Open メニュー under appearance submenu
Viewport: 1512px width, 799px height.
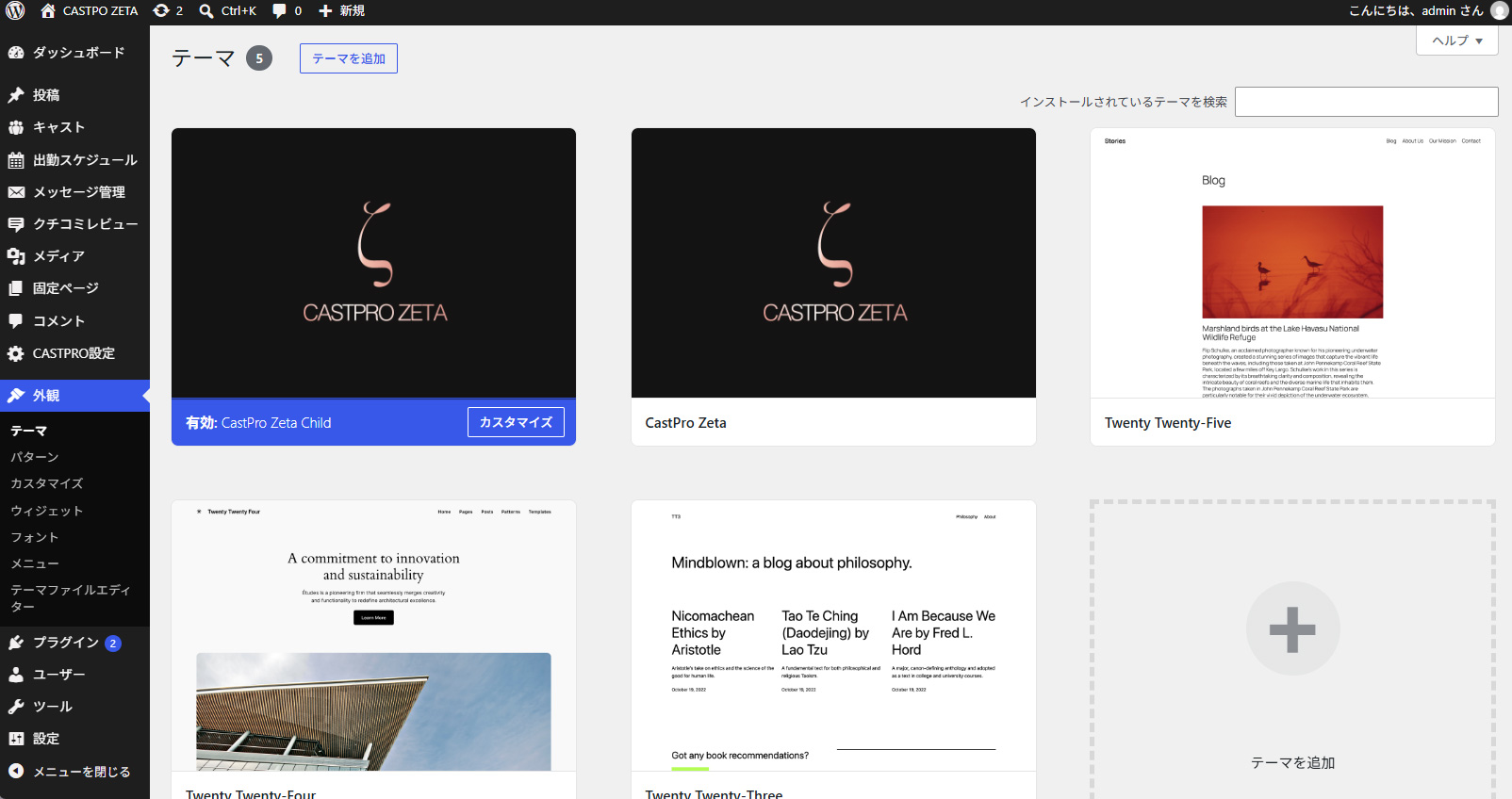[x=35, y=563]
